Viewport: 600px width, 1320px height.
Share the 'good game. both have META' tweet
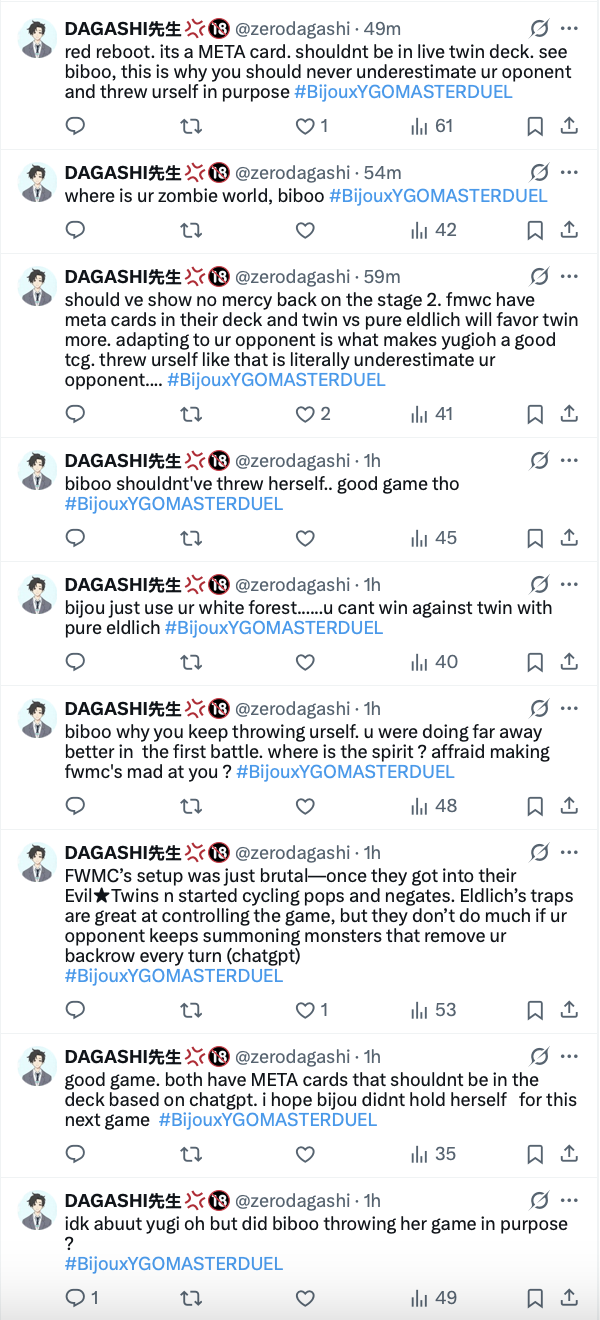pyautogui.click(x=569, y=1154)
